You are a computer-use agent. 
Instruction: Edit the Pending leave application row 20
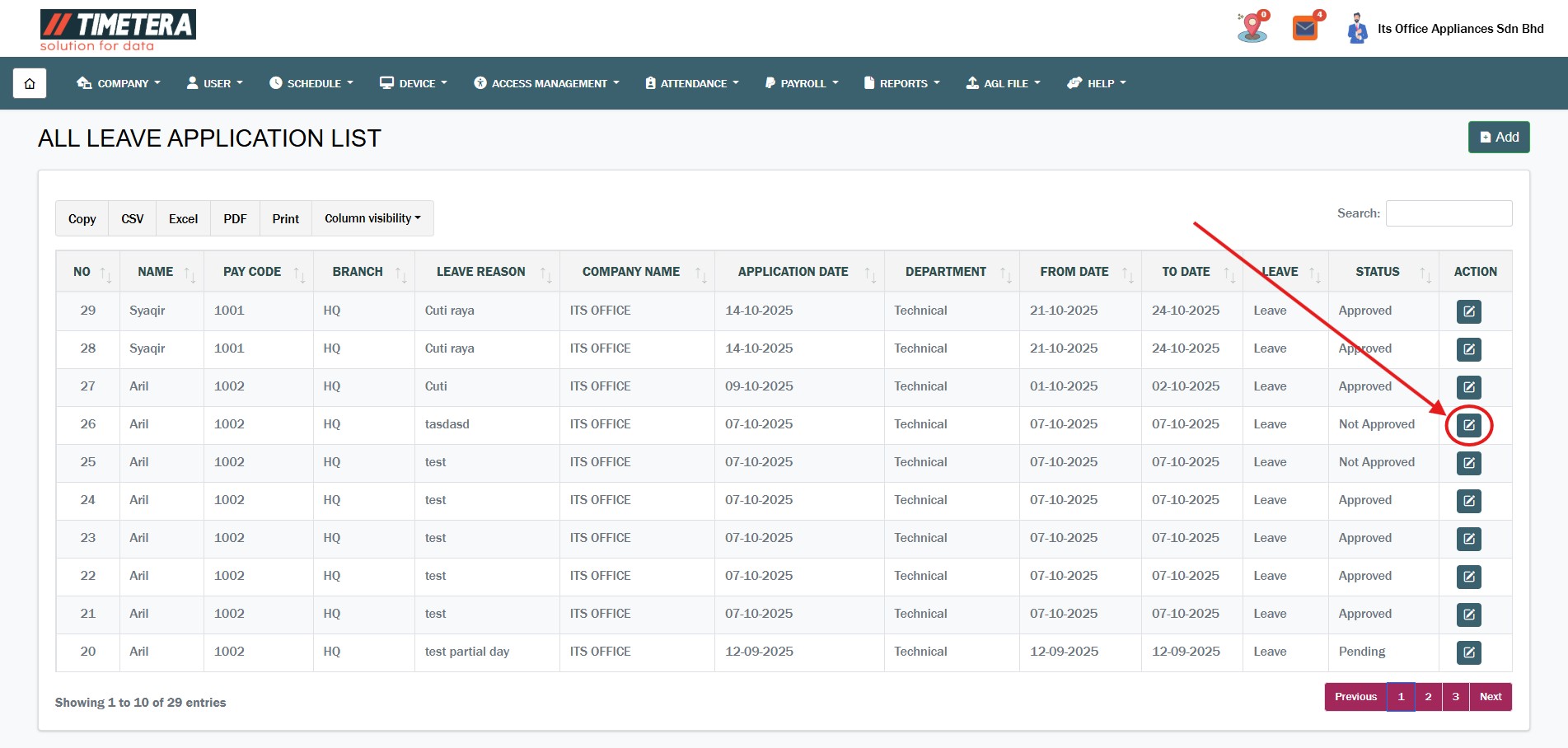[x=1468, y=652]
